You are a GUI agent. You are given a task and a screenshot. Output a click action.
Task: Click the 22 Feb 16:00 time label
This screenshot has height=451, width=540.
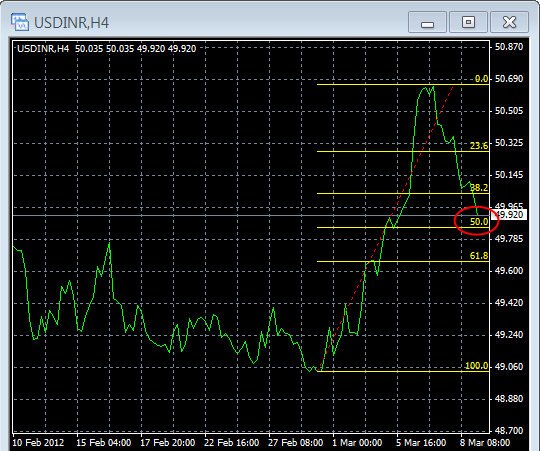(231, 443)
